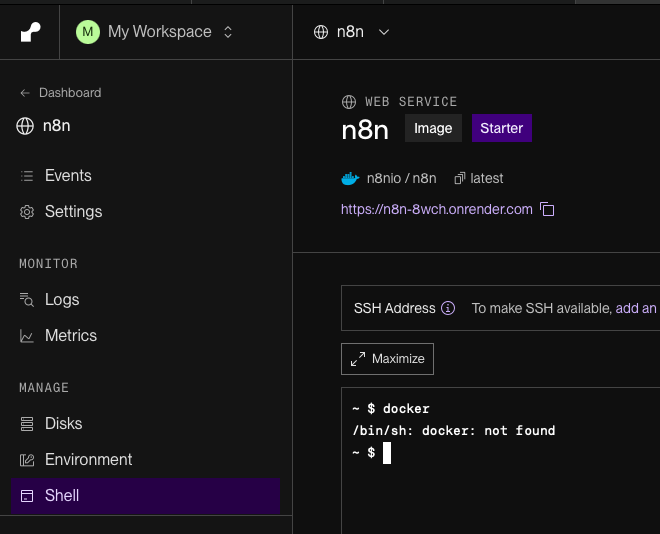This screenshot has width=660, height=534.
Task: Click the sidebar n8n globe icon
Action: (25, 126)
